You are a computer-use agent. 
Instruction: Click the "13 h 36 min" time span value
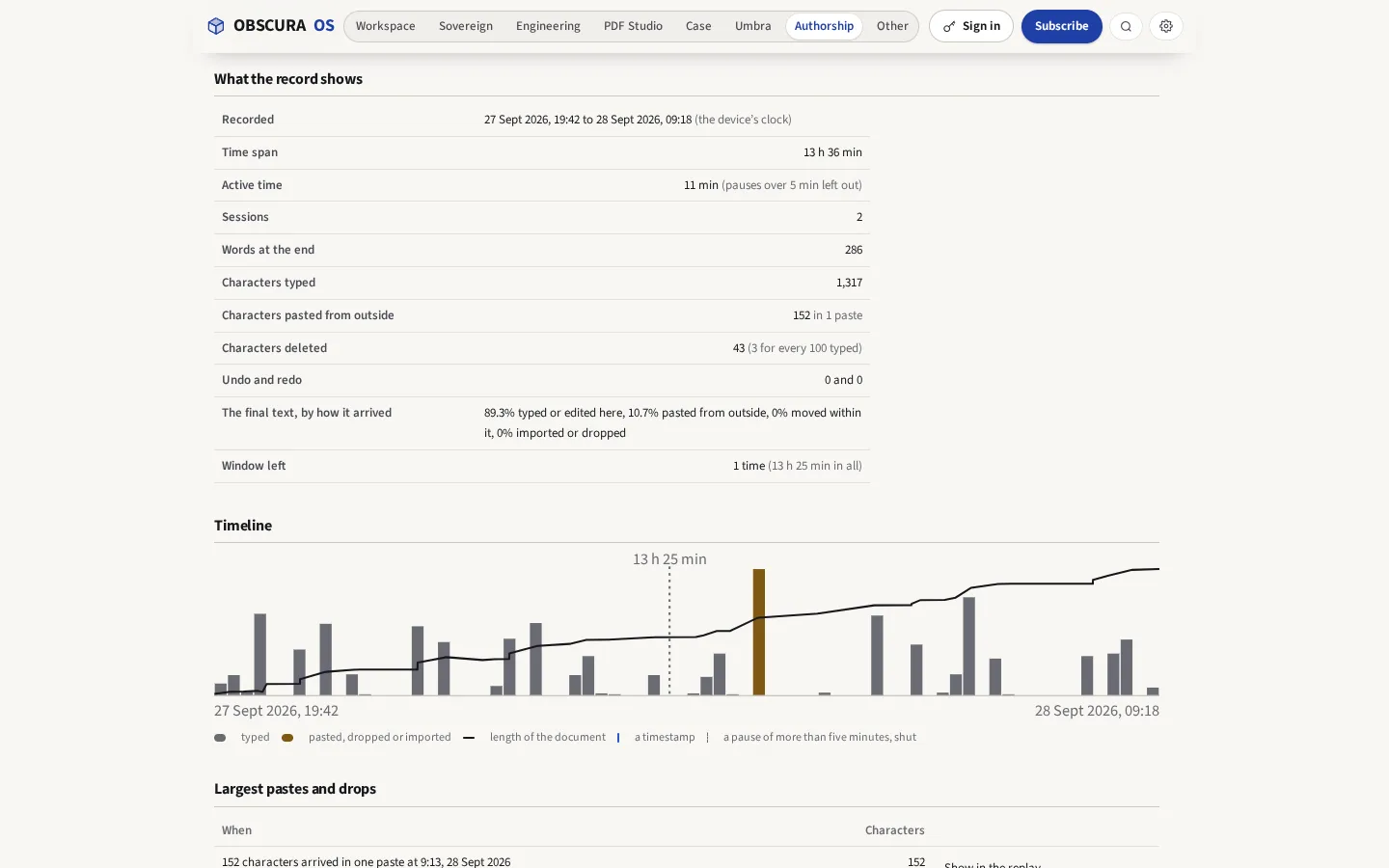click(x=832, y=152)
